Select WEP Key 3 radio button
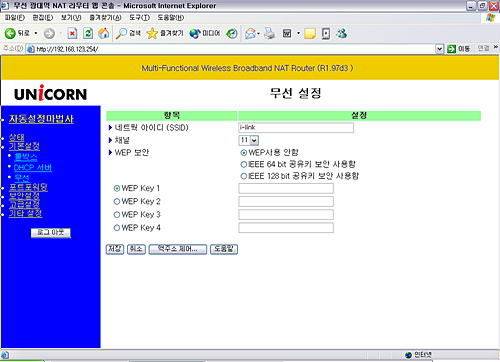The image size is (500, 362). point(117,215)
